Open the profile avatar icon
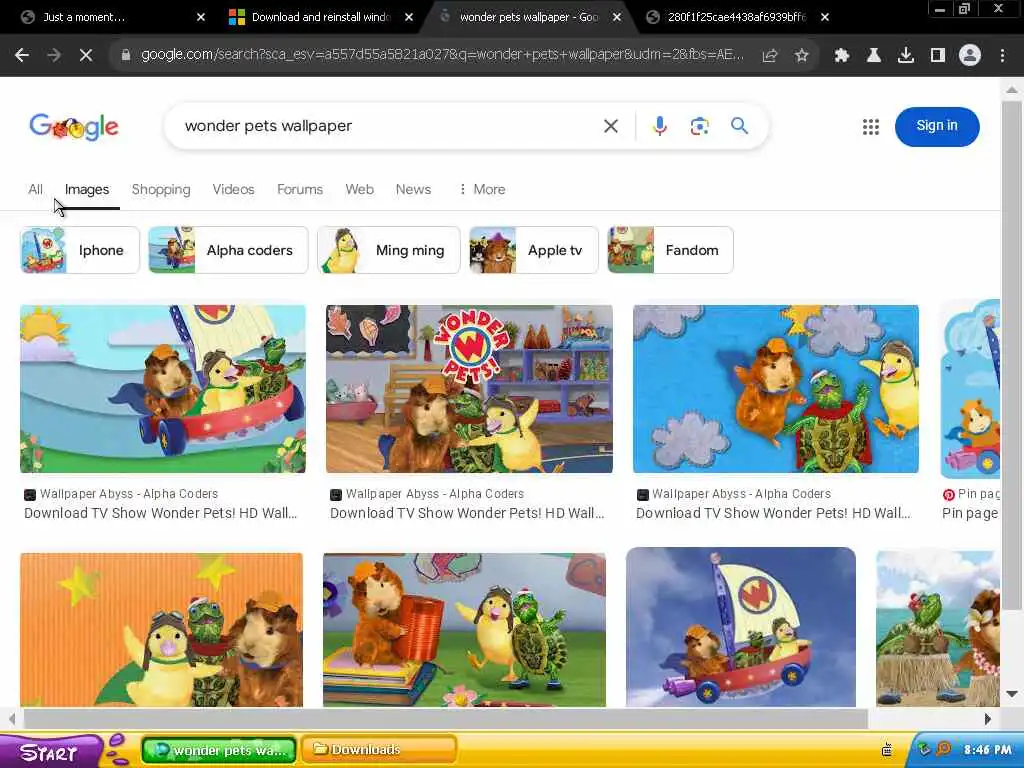 pyautogui.click(x=970, y=56)
